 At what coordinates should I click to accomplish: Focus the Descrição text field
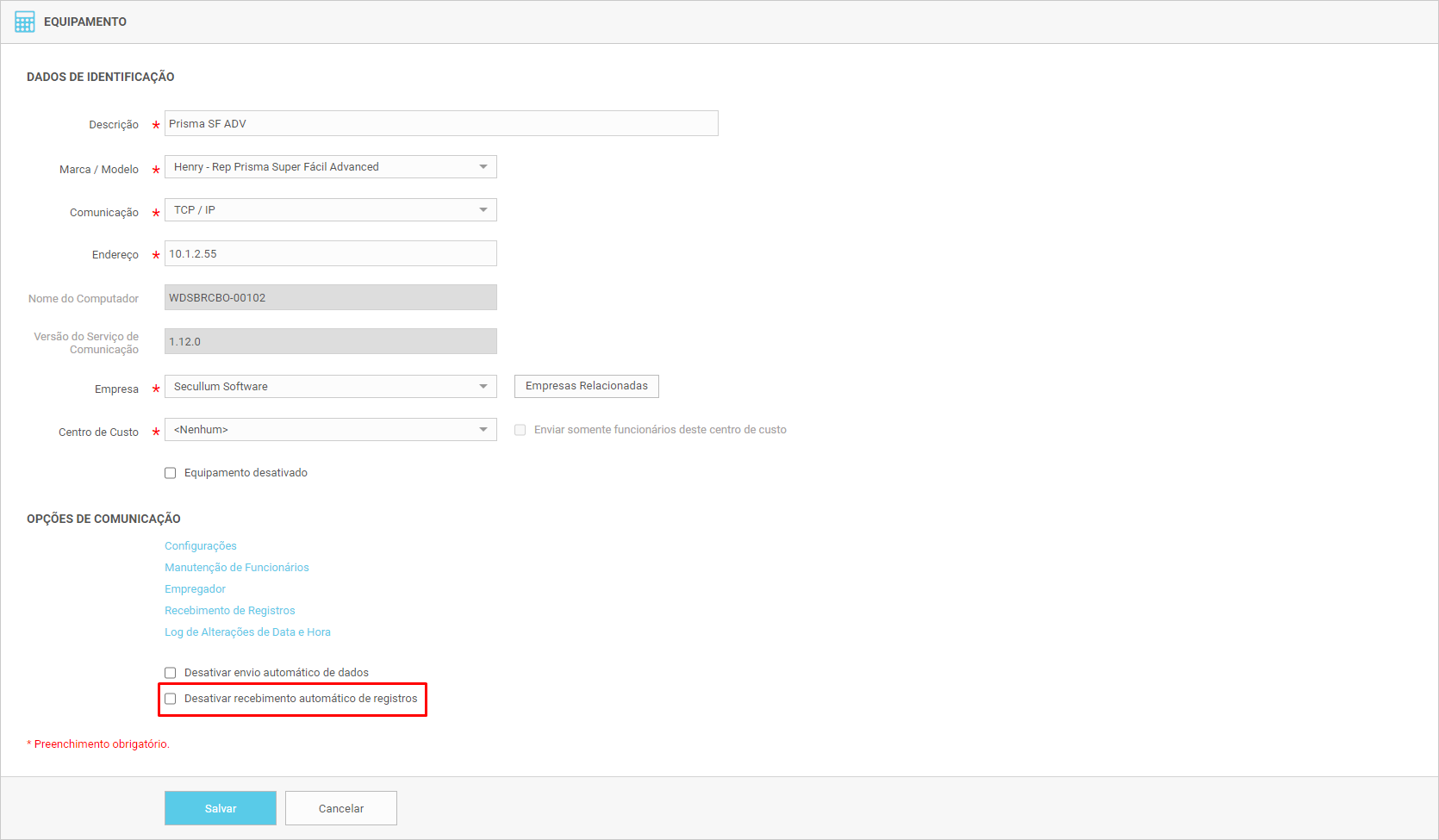tap(441, 124)
